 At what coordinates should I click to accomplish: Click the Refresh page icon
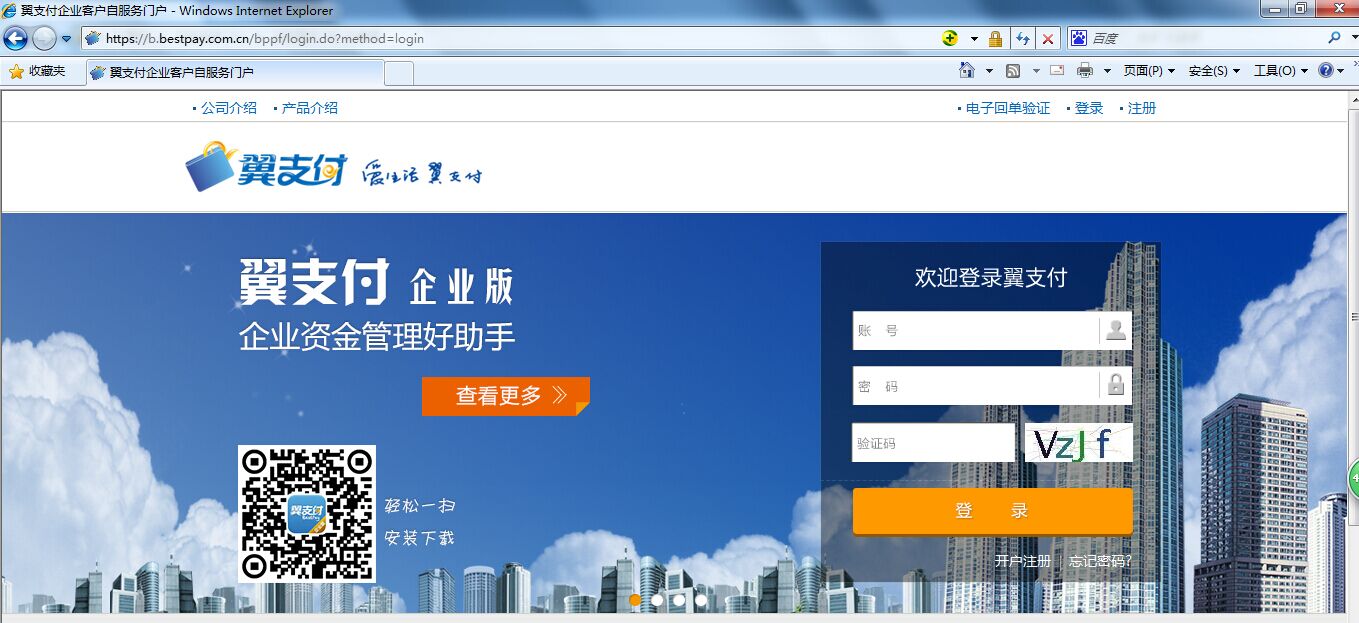pos(1022,39)
